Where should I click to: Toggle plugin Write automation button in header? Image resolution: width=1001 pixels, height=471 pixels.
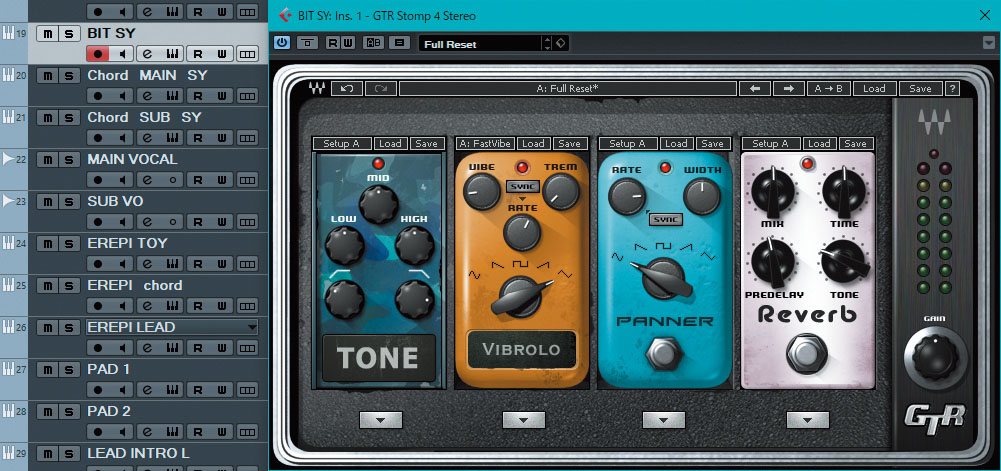tap(347, 43)
